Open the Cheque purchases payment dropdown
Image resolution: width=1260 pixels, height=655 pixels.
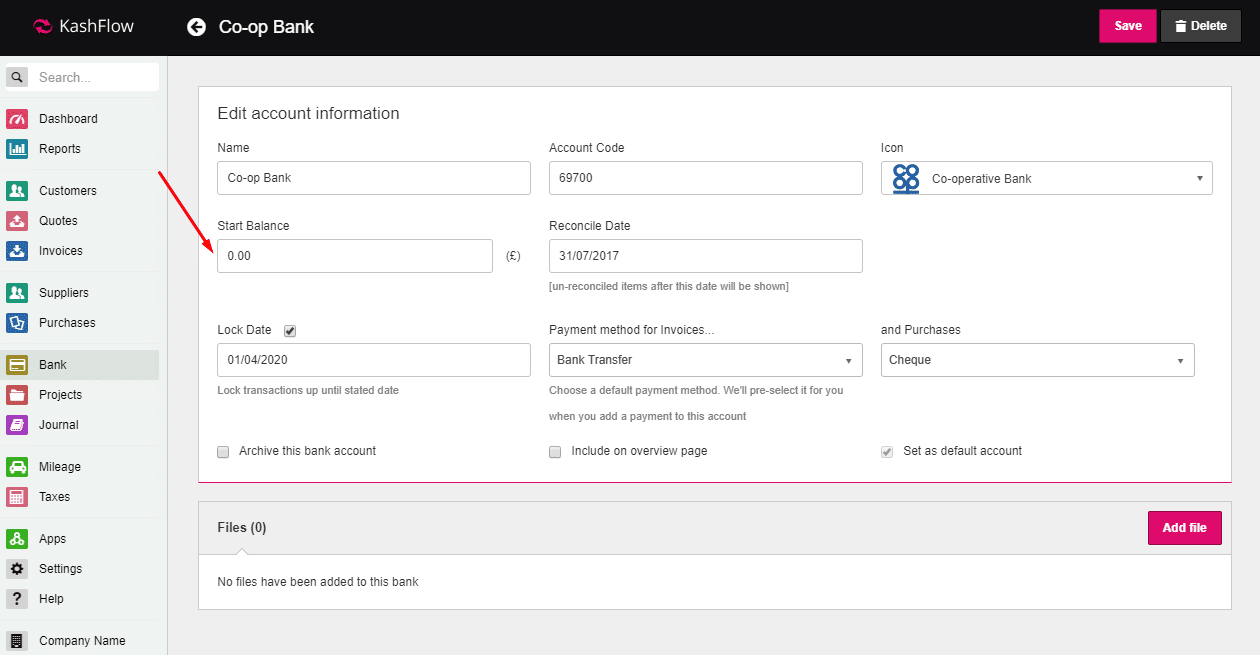pos(1037,360)
